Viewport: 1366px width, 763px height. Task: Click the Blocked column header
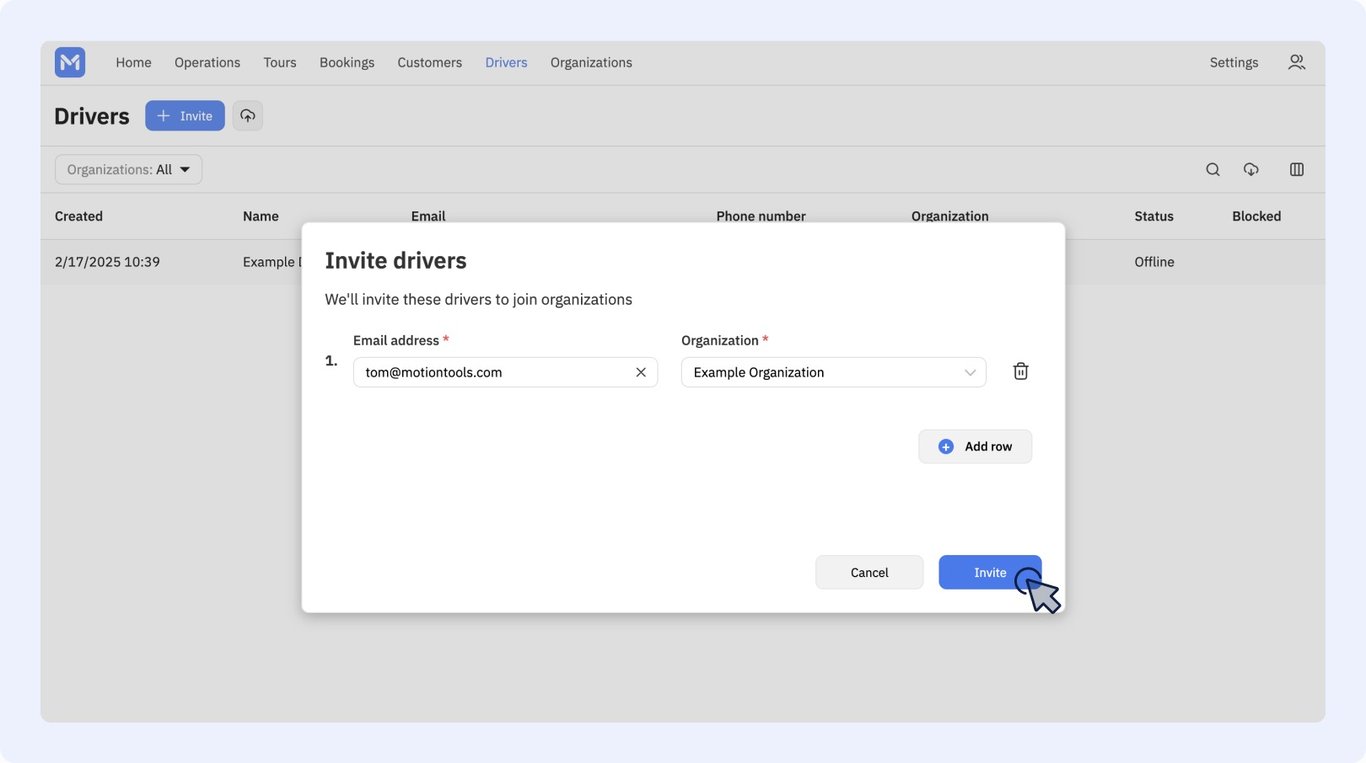(x=1256, y=216)
